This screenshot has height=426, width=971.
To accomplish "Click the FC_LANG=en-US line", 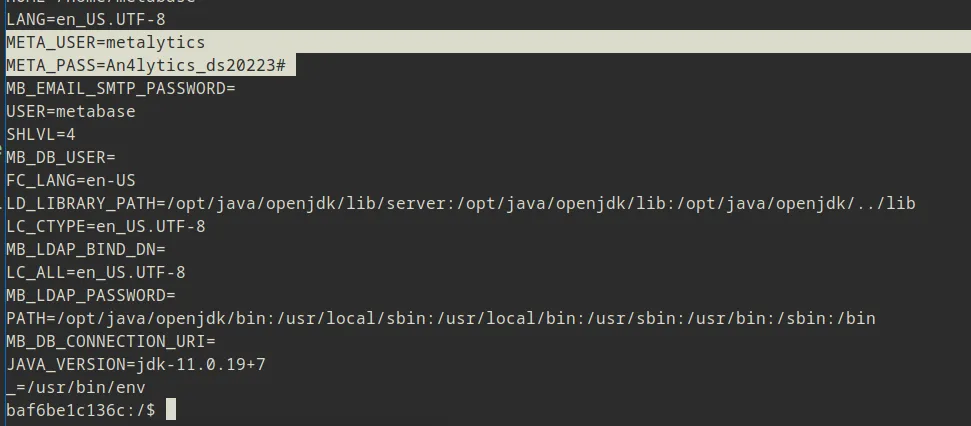I will click(x=70, y=180).
